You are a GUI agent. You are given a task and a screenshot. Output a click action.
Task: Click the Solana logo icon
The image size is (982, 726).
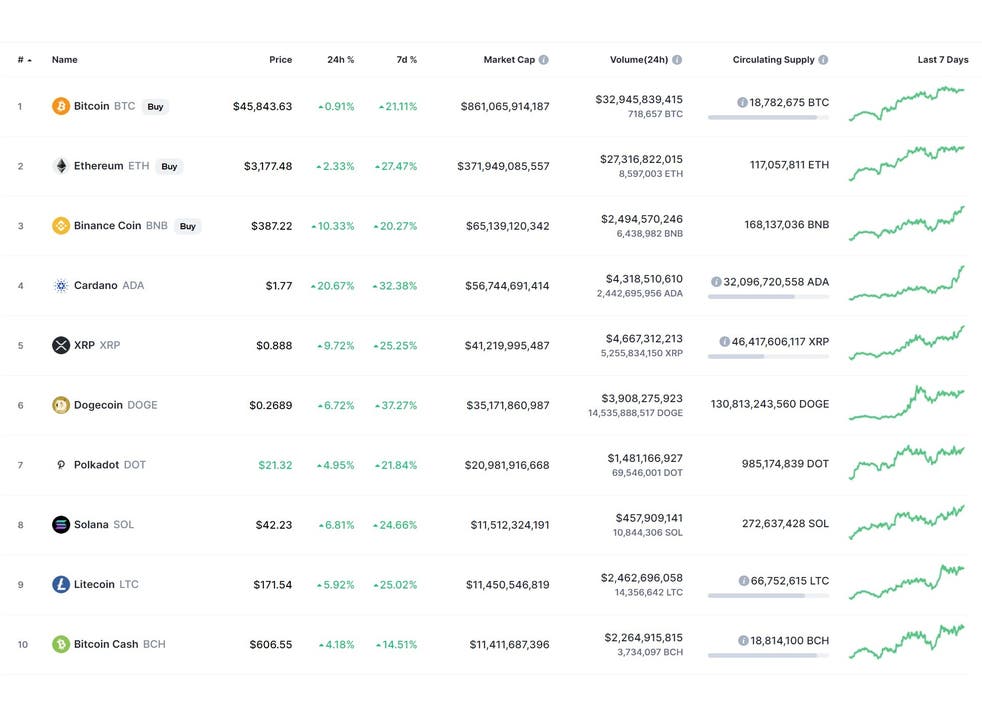[61, 524]
